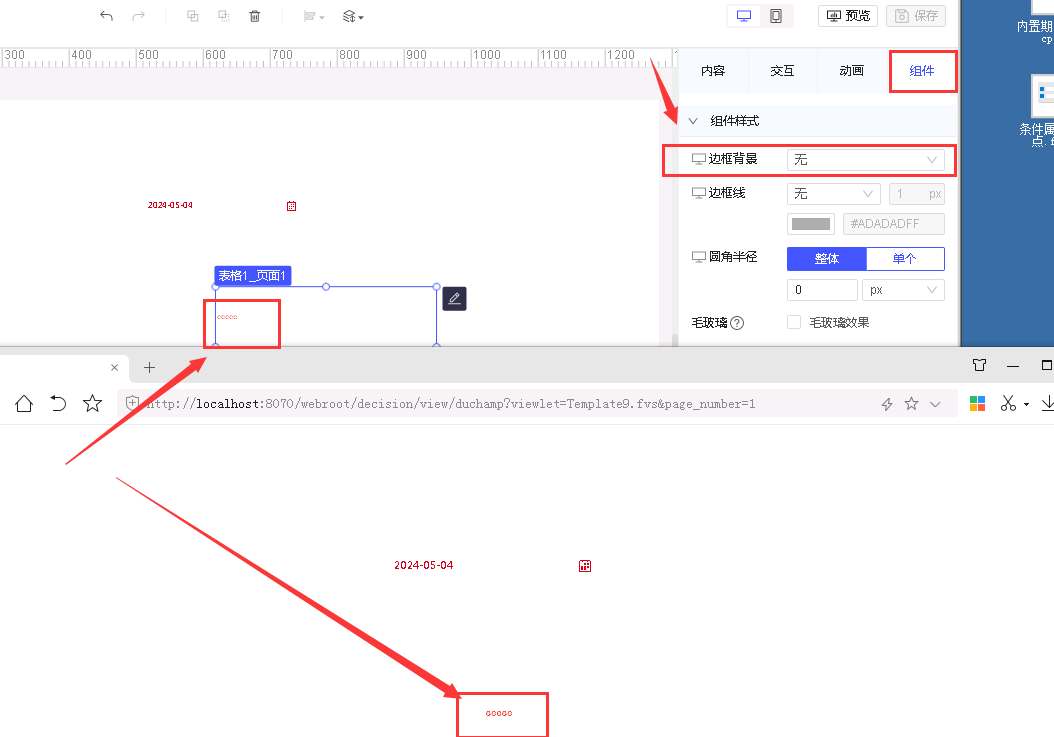
Task: Click the device icon beside 边框背景
Action: (x=698, y=159)
